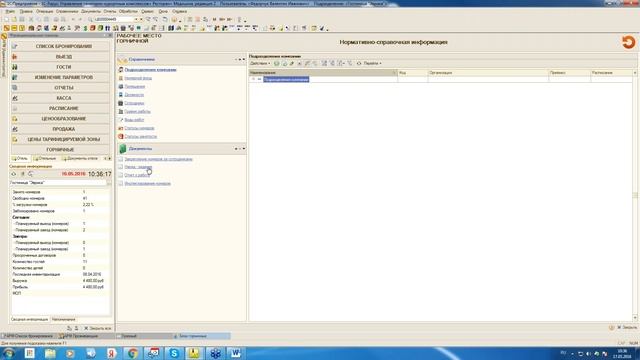Open Виды работ link
The image size is (640, 360).
134,120
